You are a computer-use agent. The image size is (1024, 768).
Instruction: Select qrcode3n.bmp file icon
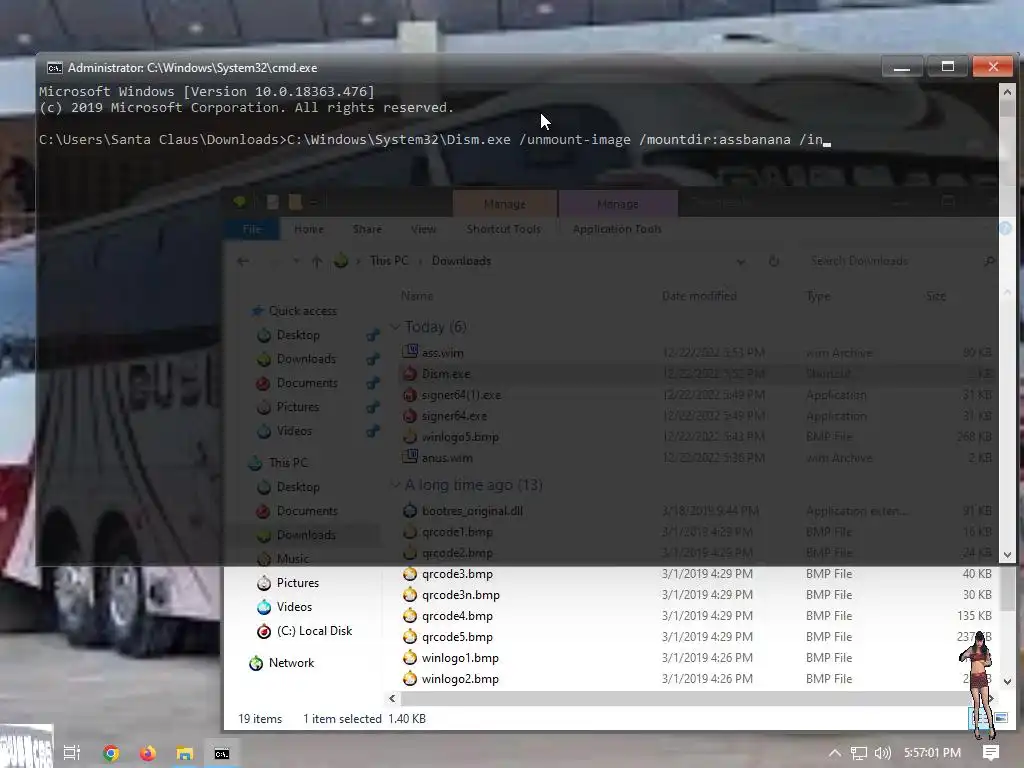[409, 595]
